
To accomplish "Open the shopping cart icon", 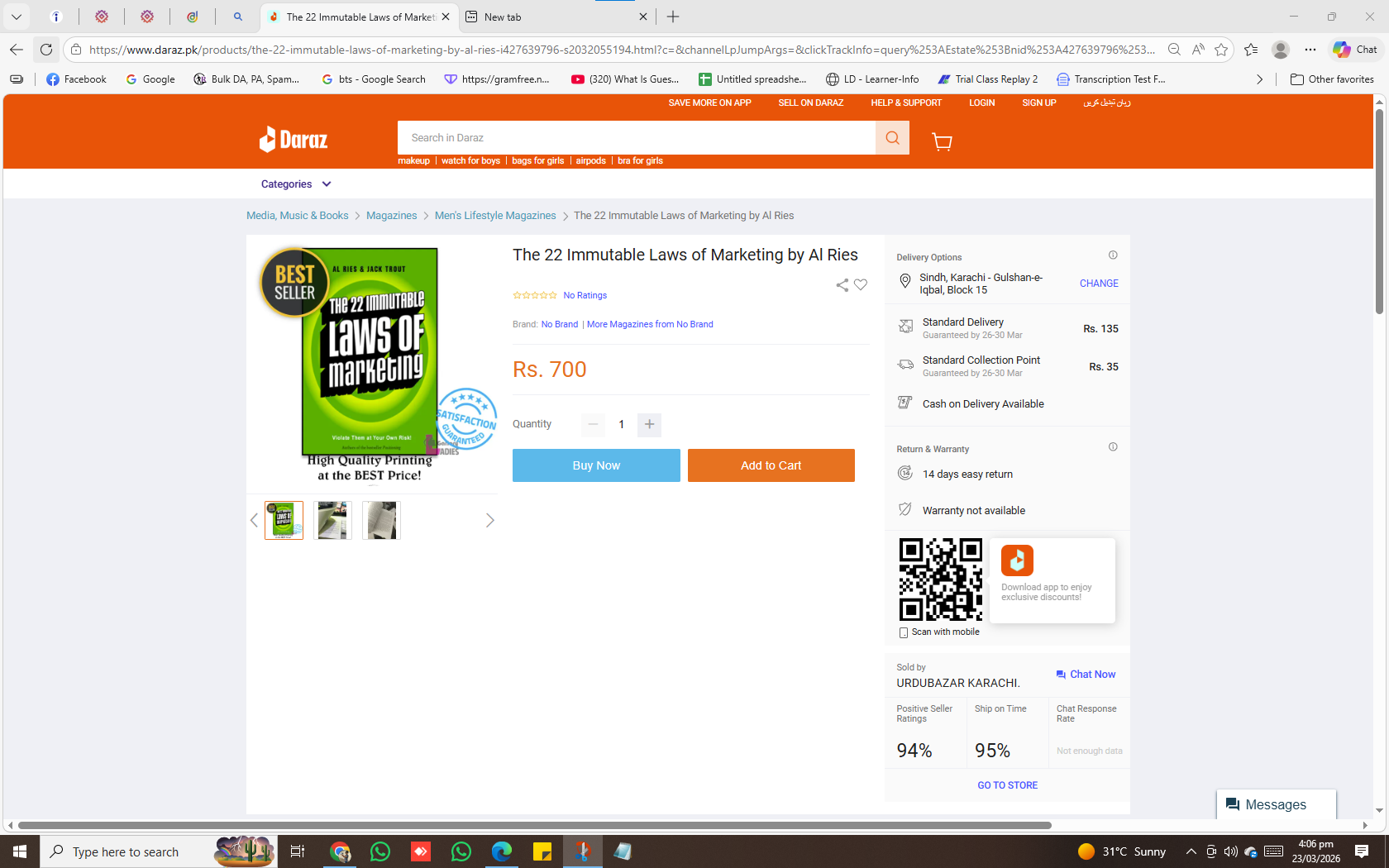I will point(942,141).
